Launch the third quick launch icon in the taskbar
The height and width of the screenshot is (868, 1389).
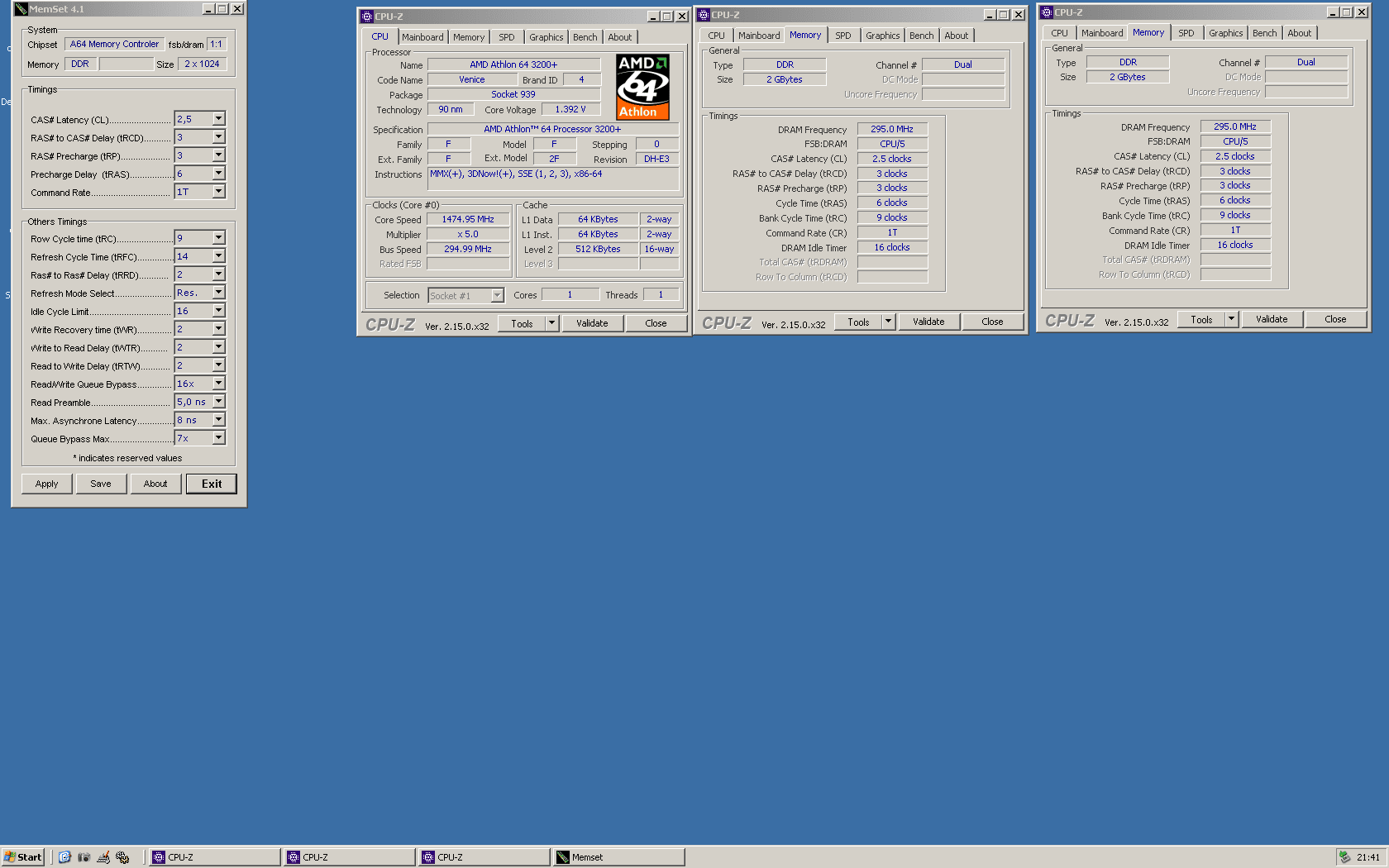103,857
